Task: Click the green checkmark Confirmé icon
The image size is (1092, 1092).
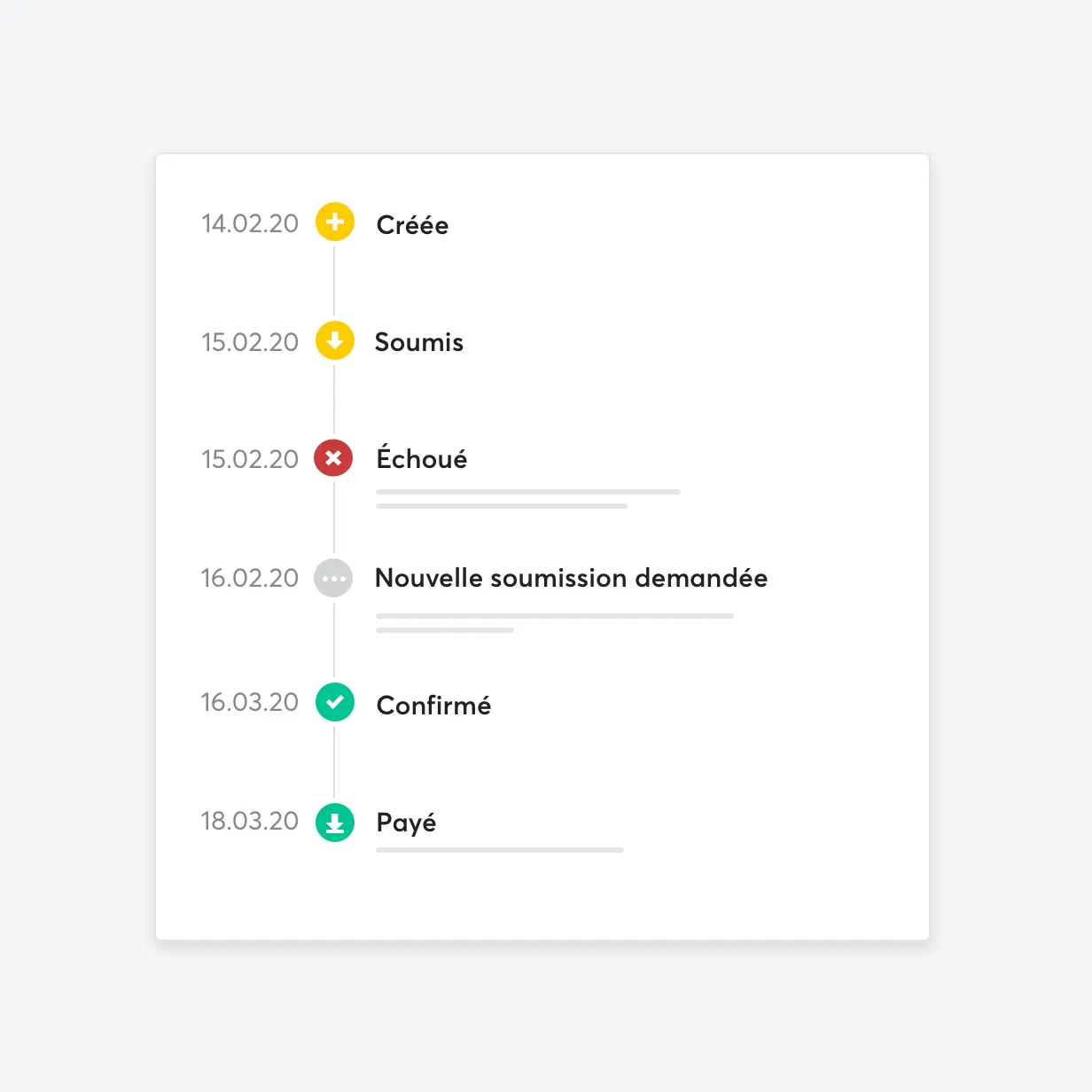Action: [335, 703]
